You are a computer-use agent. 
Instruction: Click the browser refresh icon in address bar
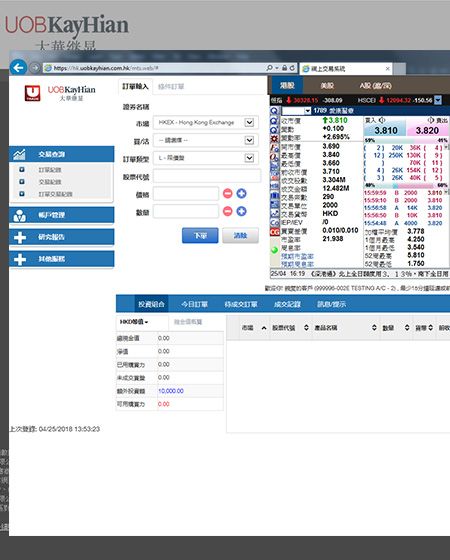292,68
